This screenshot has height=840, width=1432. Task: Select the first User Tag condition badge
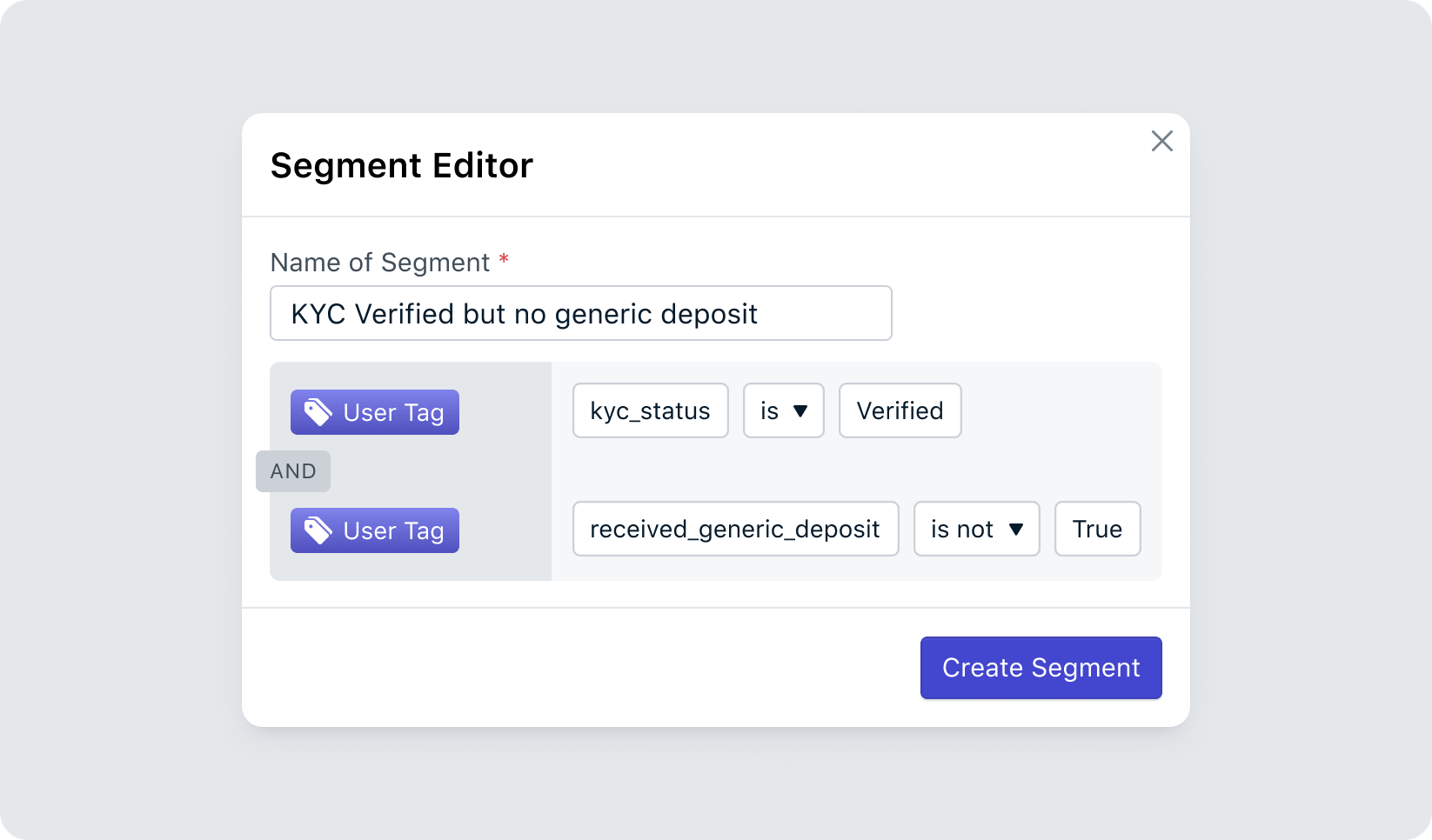(374, 411)
